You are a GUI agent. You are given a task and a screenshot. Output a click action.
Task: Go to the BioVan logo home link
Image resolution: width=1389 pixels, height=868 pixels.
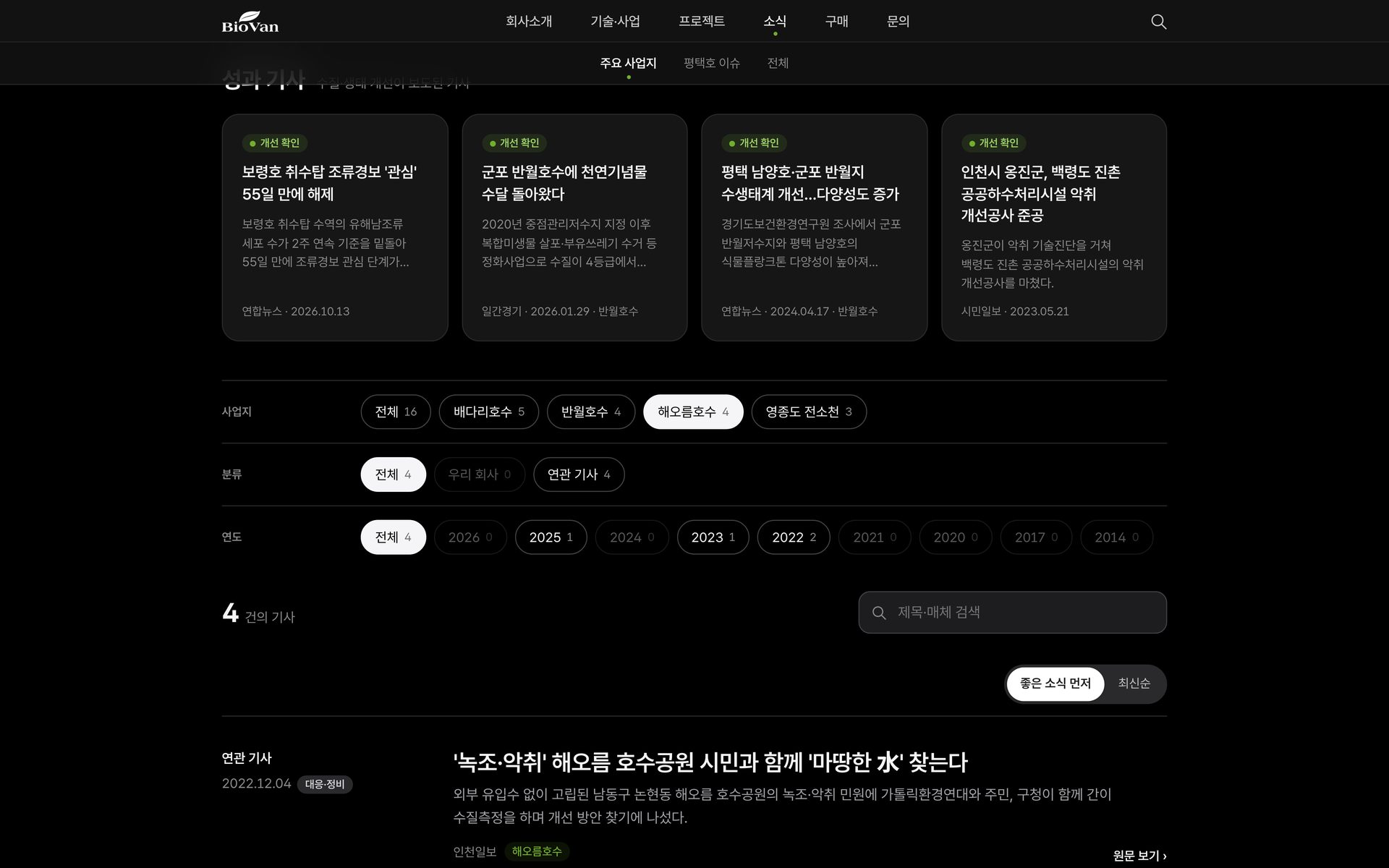[x=250, y=22]
